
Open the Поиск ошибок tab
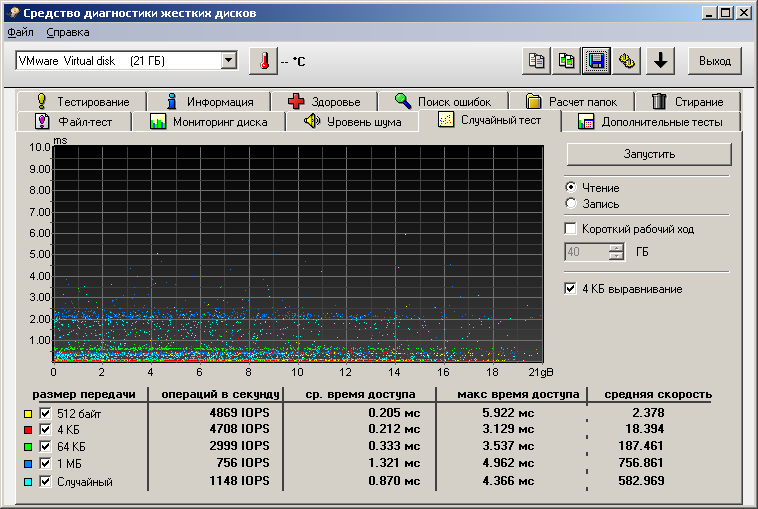tap(442, 101)
